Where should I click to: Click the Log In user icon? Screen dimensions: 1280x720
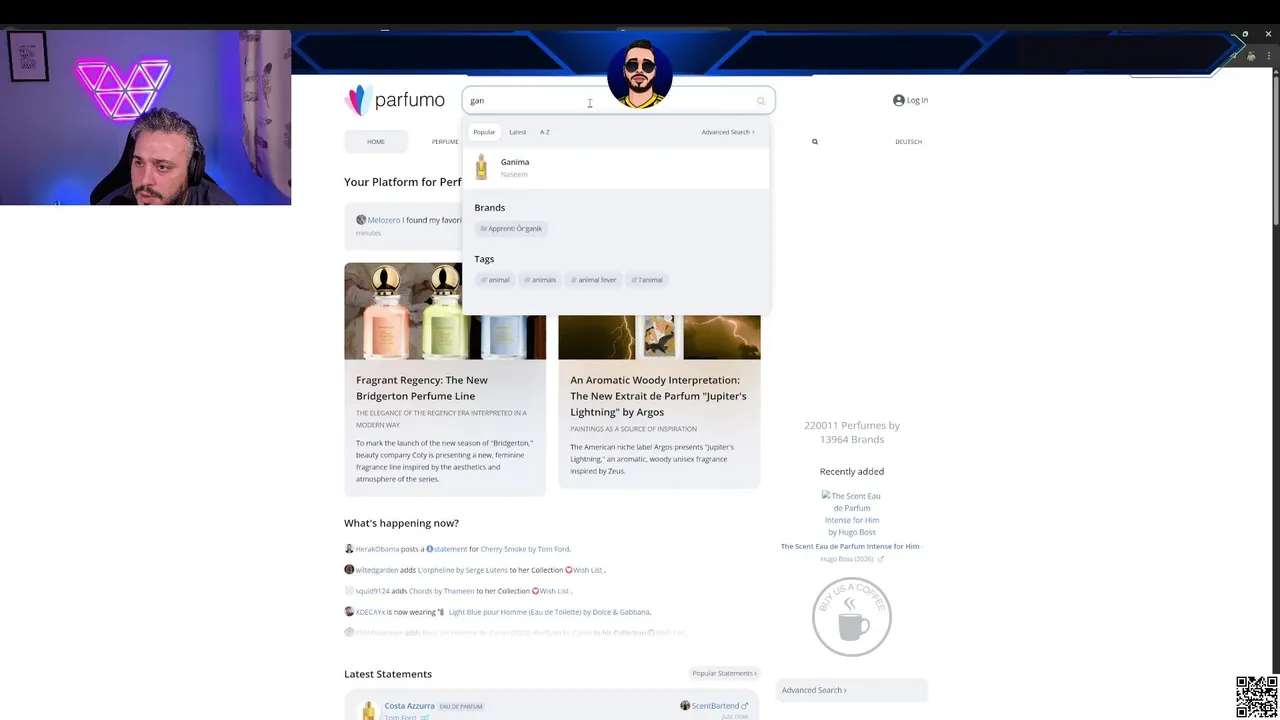pos(898,100)
